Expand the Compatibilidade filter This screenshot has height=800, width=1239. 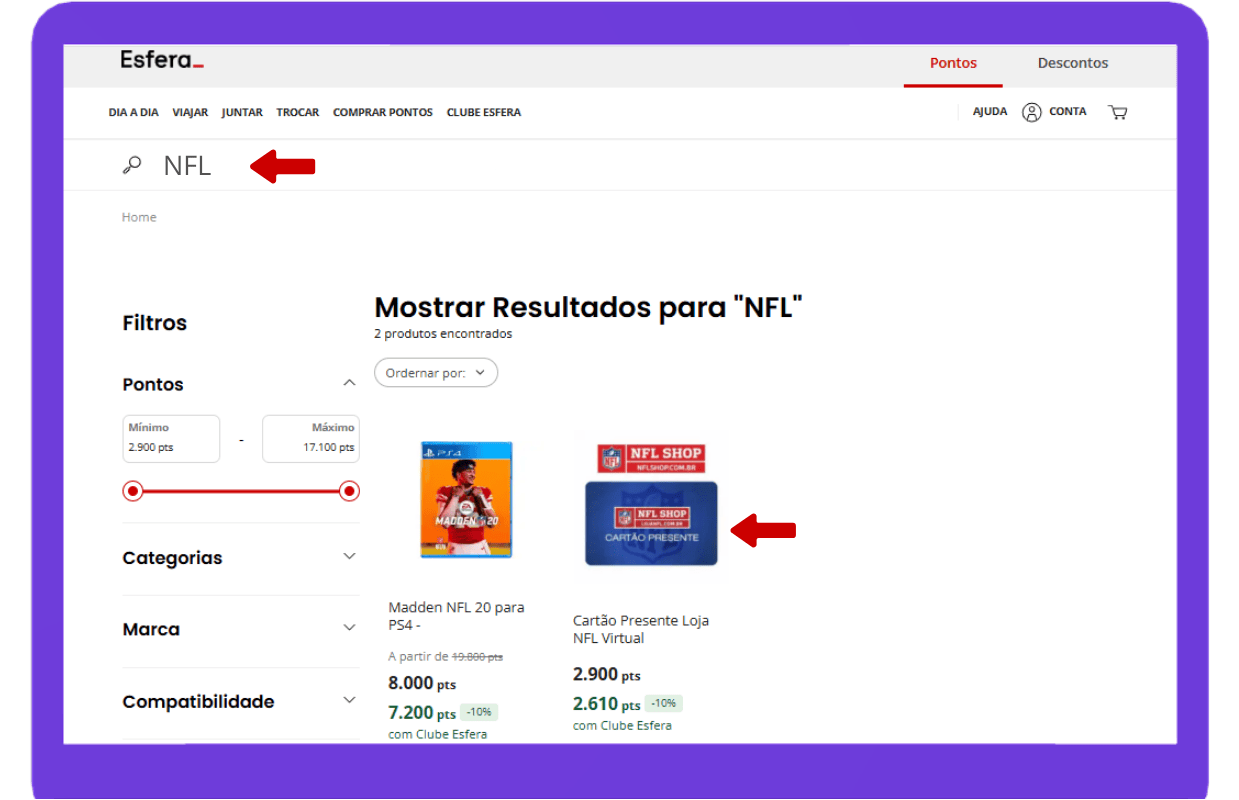[349, 701]
